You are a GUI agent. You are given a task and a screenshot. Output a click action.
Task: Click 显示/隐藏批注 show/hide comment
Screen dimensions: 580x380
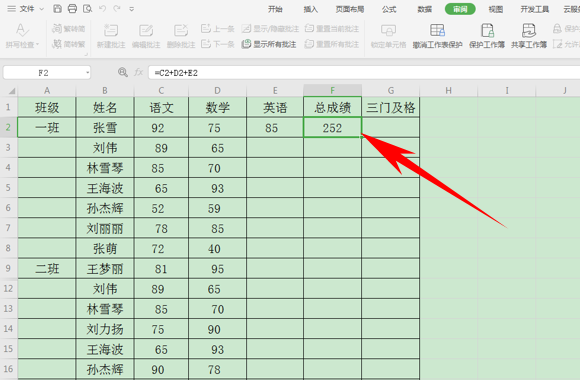(x=270, y=28)
